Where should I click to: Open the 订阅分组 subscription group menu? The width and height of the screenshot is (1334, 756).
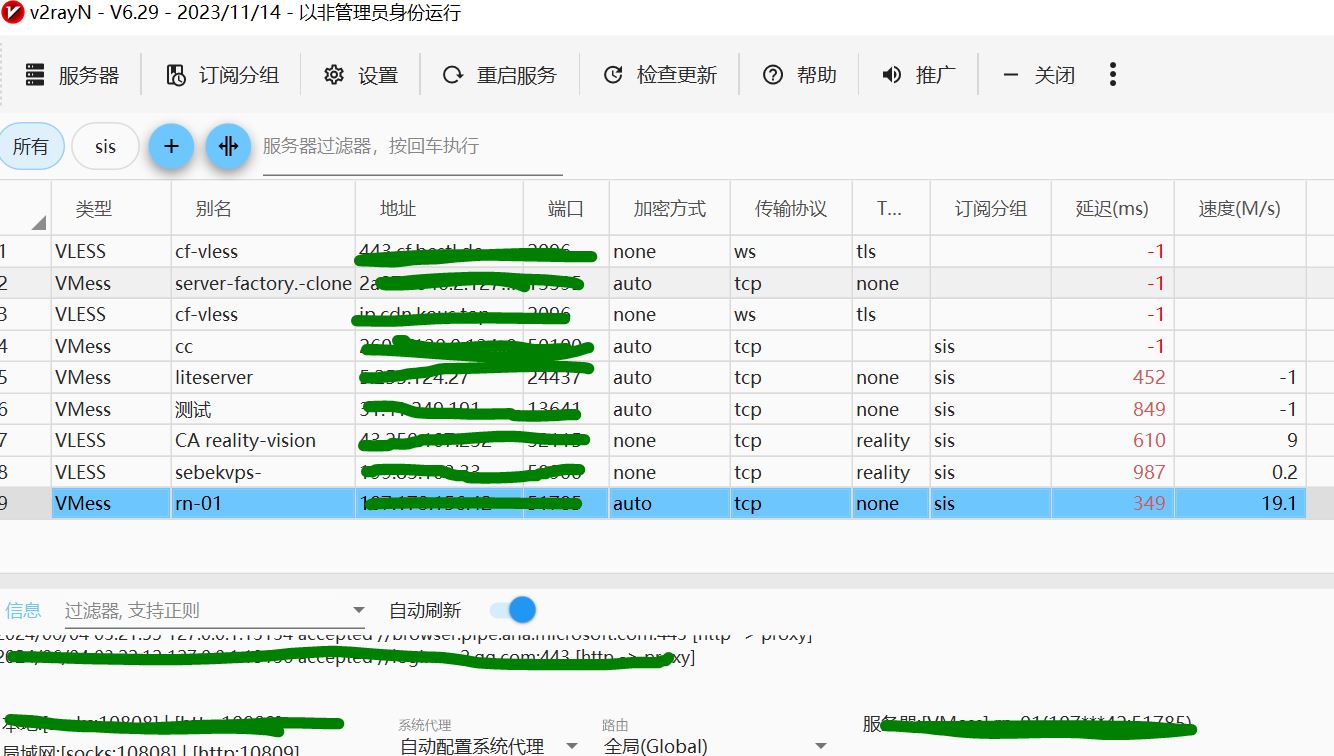[222, 75]
